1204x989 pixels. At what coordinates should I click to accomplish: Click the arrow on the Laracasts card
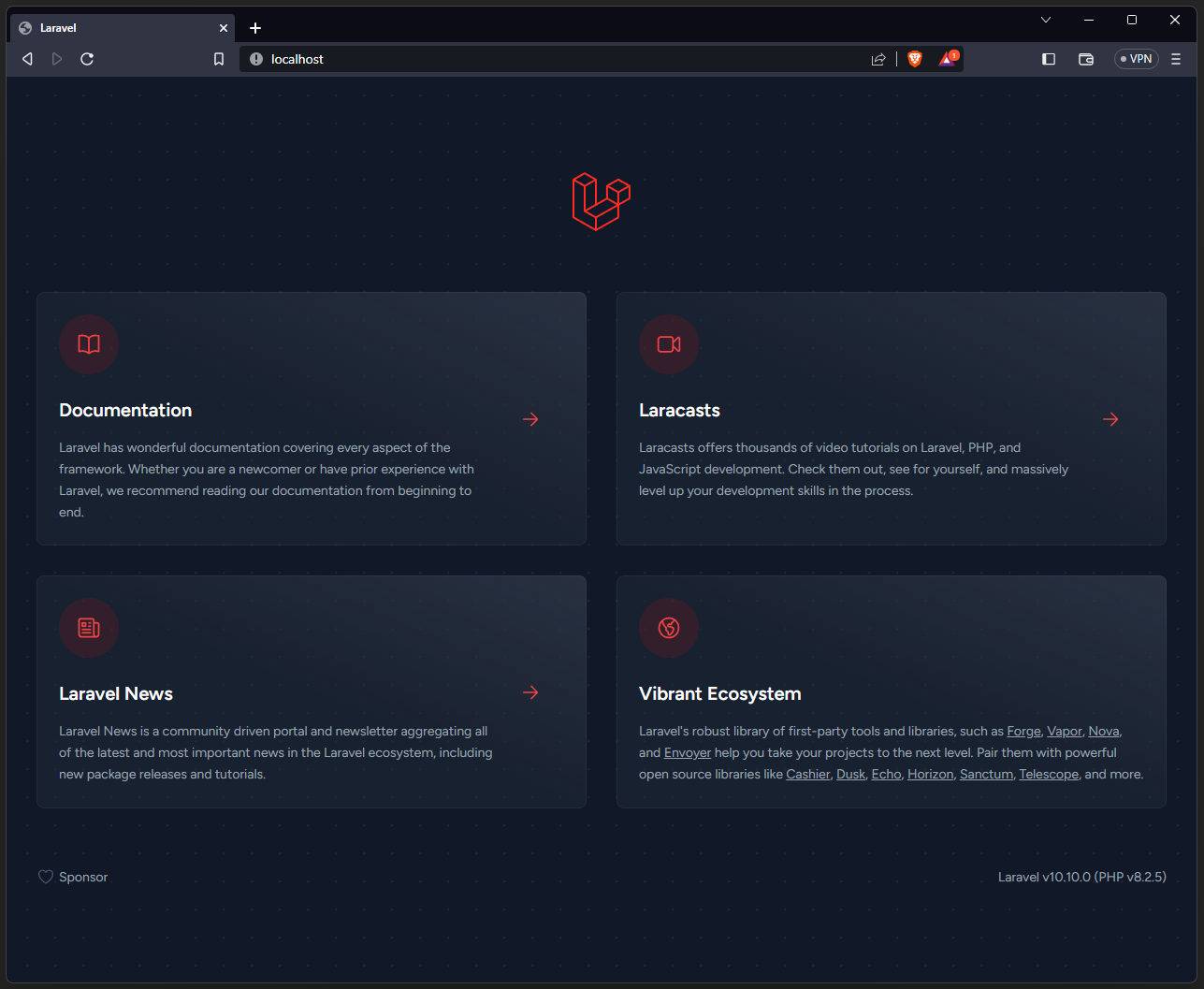click(x=1110, y=419)
